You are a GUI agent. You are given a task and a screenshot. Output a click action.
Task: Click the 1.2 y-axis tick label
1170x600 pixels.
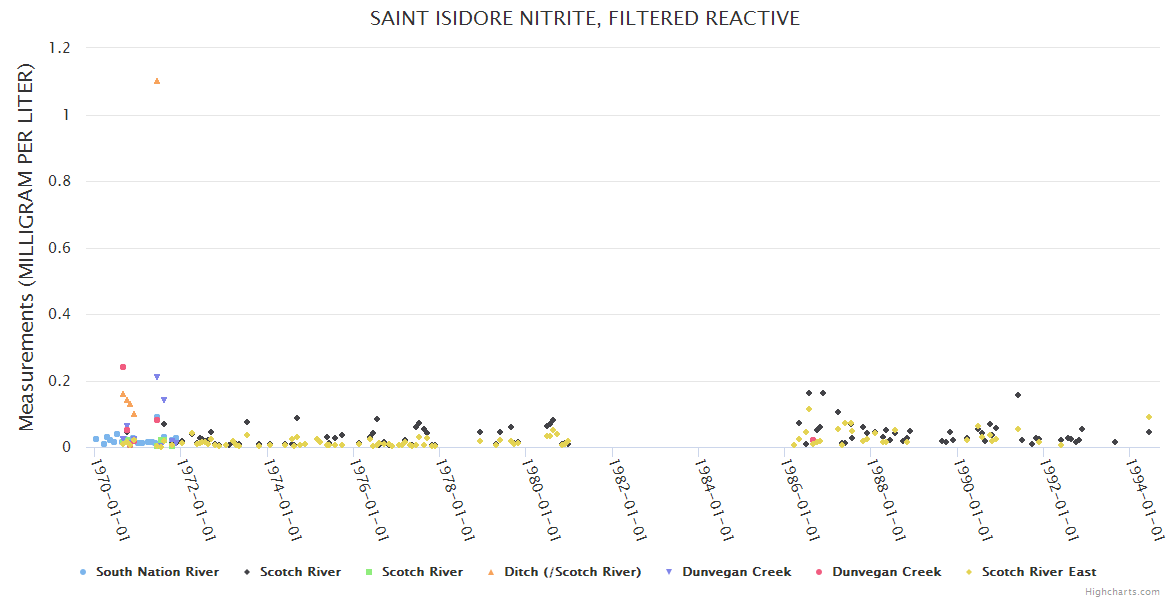click(59, 48)
